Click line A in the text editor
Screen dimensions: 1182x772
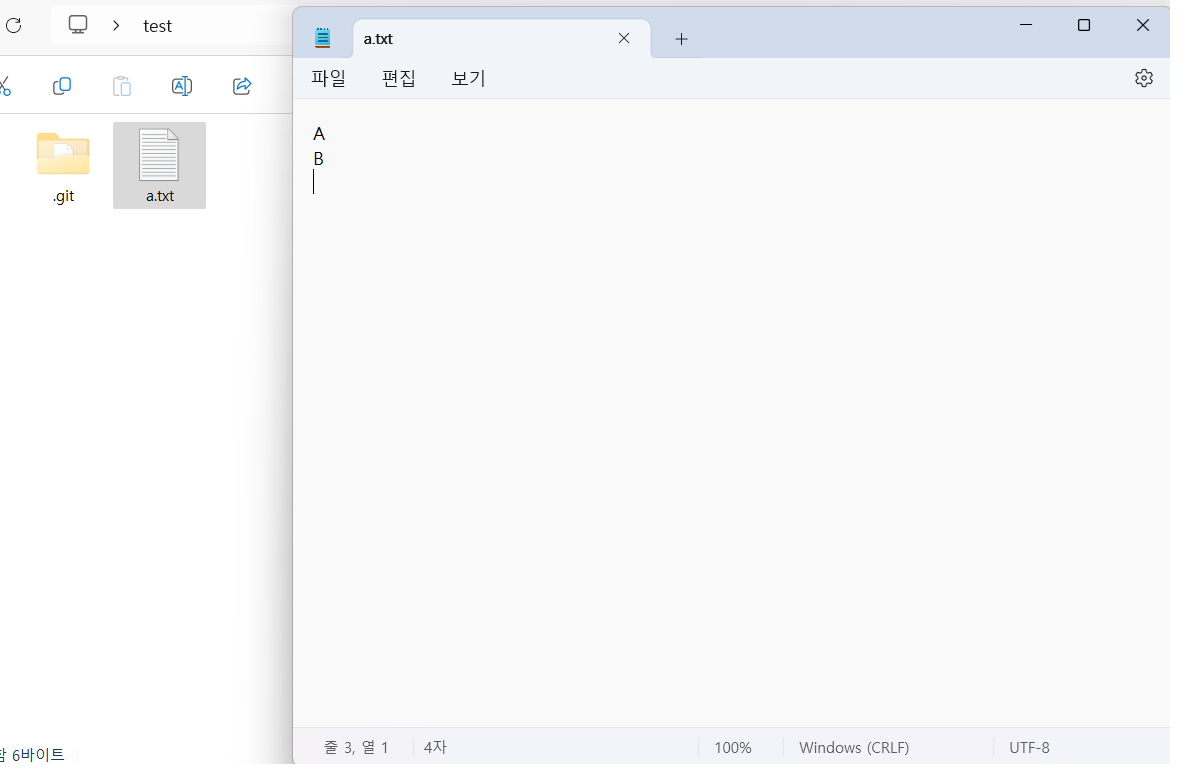pyautogui.click(x=319, y=134)
